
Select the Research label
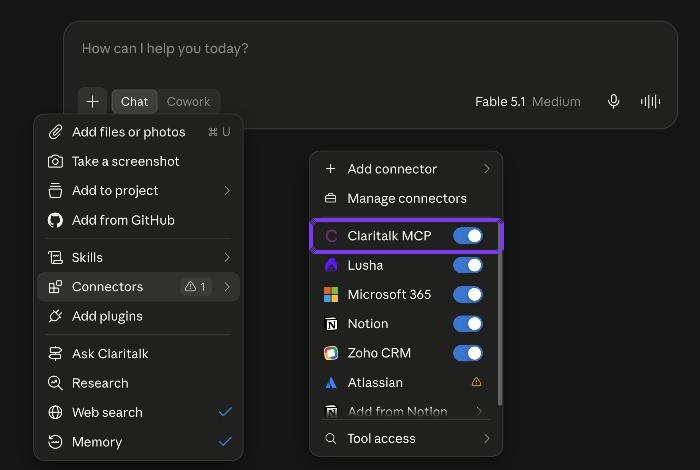pos(100,383)
